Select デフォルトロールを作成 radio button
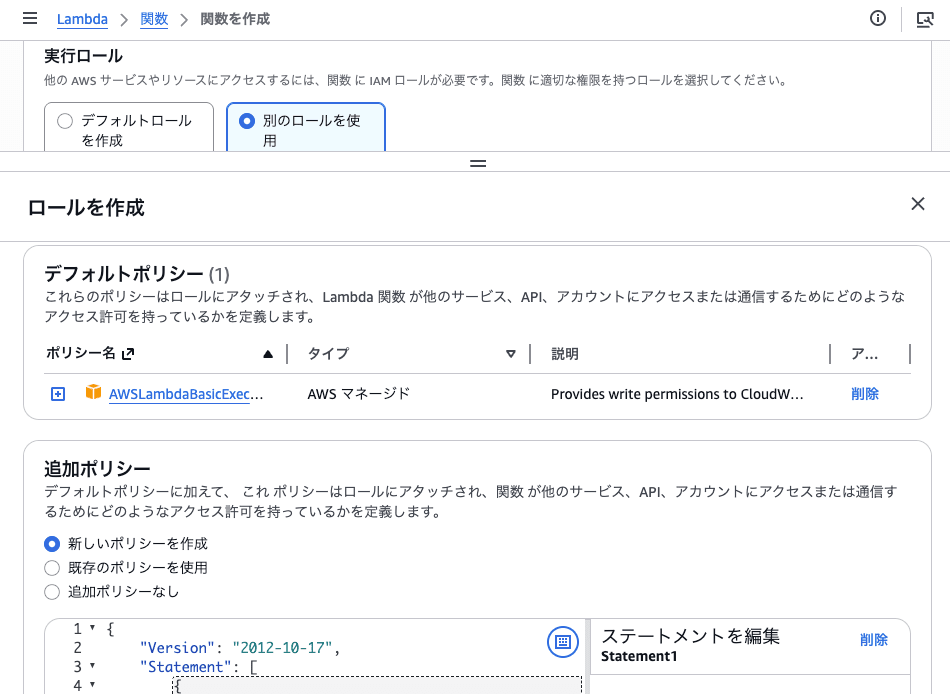The width and height of the screenshot is (950, 694). [64, 120]
